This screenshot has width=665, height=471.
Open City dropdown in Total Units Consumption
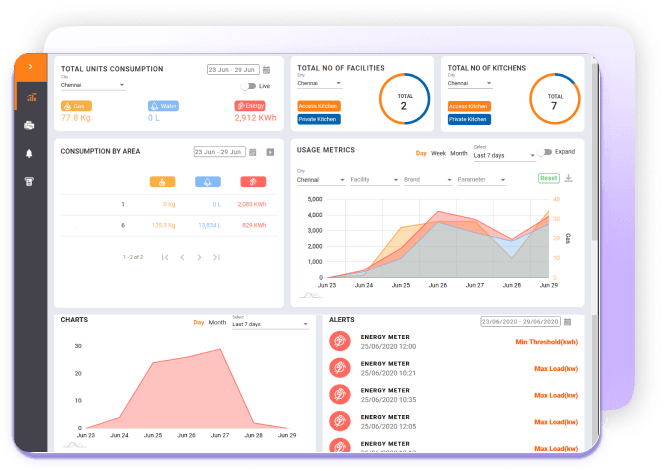pos(92,85)
